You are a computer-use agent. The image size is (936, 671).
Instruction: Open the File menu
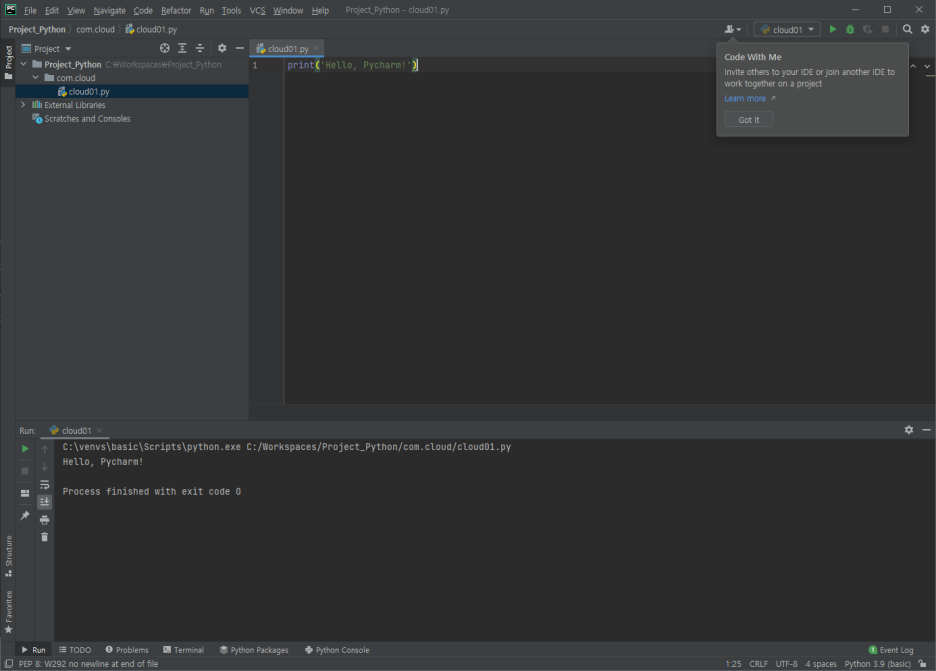click(30, 10)
